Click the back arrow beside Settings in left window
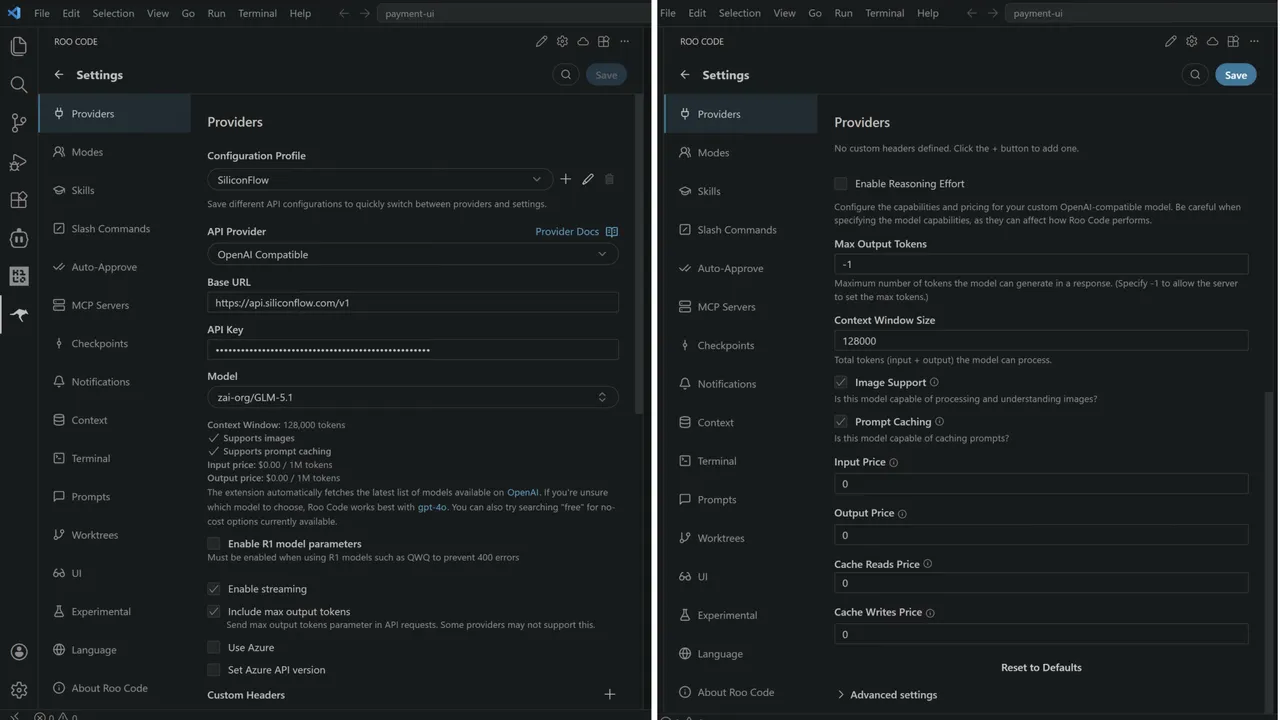The width and height of the screenshot is (1280, 720). tap(59, 75)
